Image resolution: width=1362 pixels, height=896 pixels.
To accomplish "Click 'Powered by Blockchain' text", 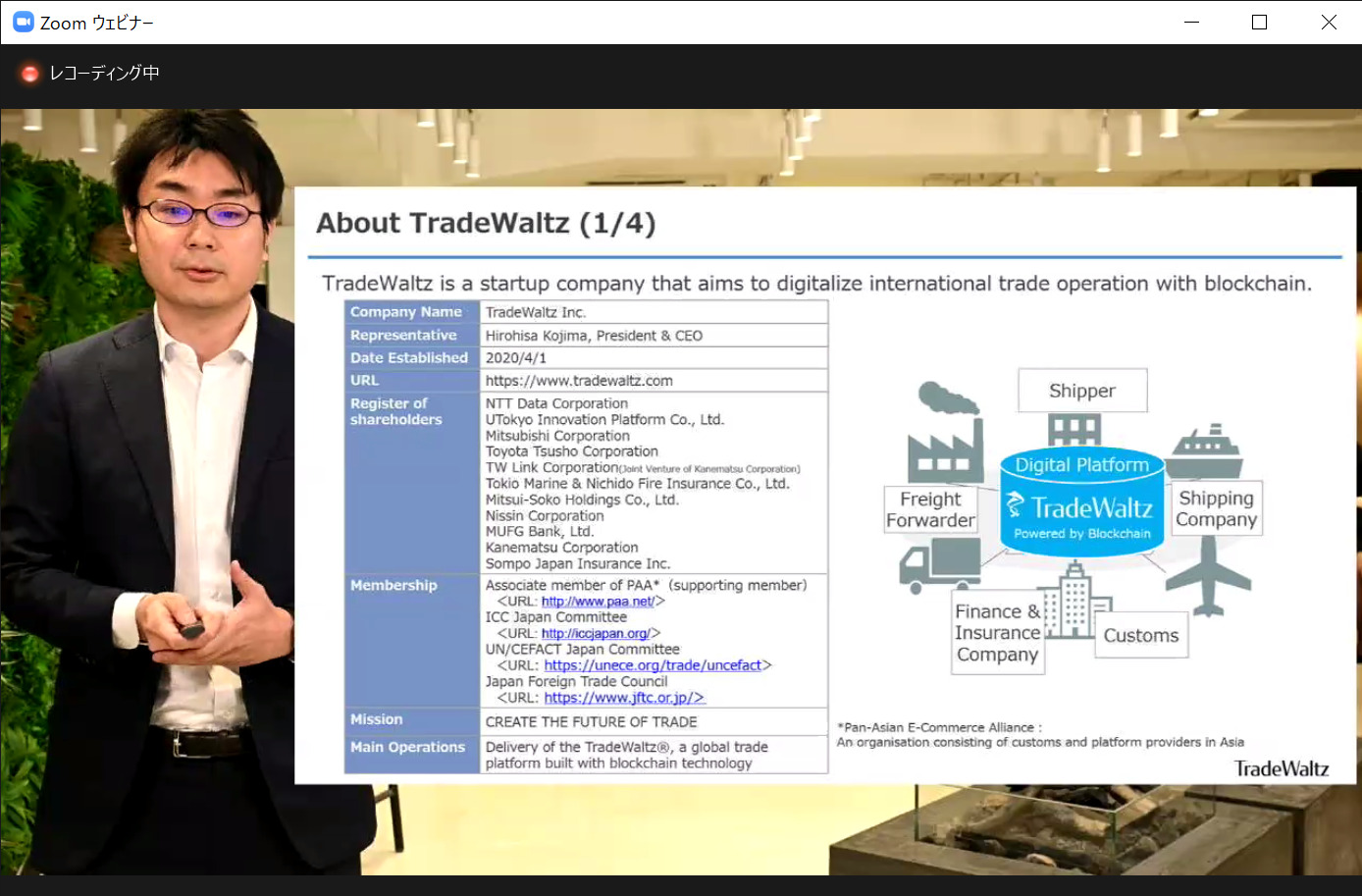I will click(1082, 534).
